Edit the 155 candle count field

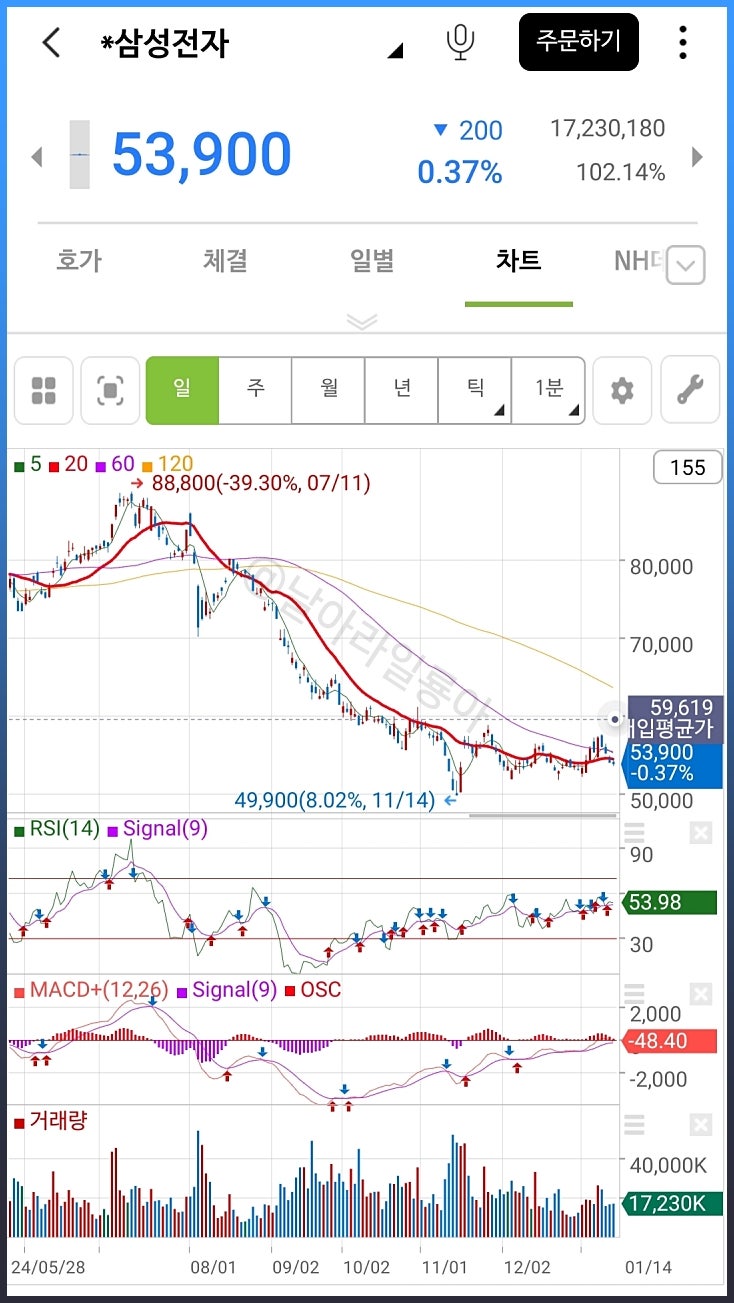687,468
